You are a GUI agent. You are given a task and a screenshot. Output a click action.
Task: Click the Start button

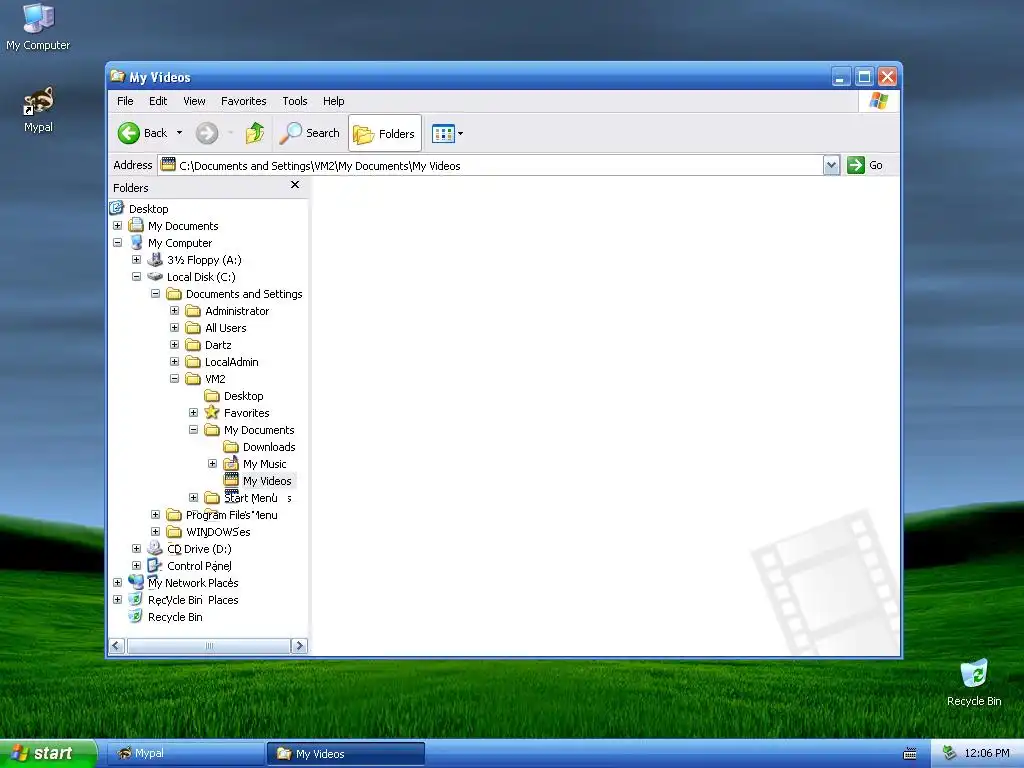click(x=48, y=753)
